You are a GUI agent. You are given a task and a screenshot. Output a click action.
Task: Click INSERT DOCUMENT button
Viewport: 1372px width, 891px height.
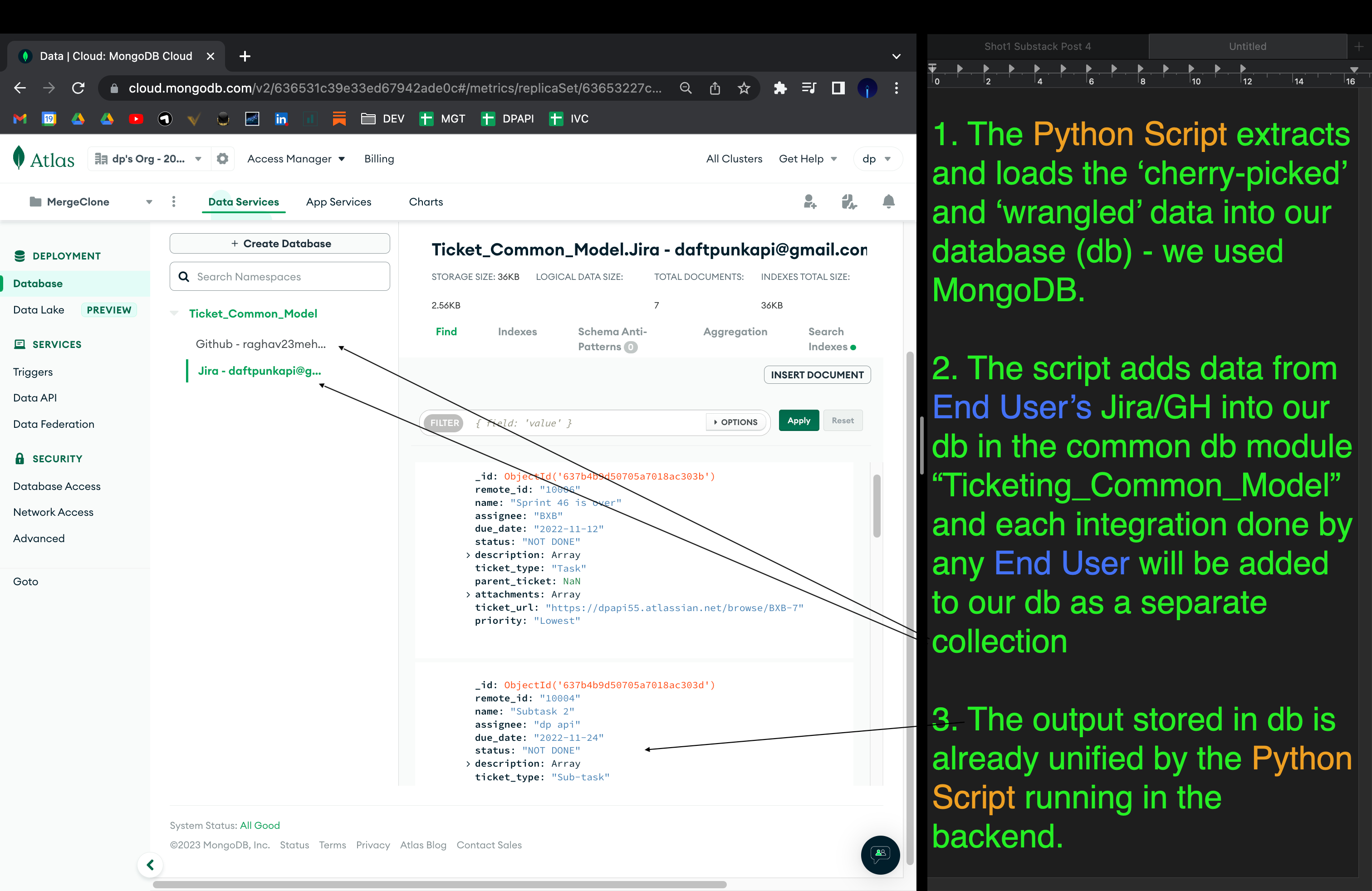pyautogui.click(x=817, y=375)
